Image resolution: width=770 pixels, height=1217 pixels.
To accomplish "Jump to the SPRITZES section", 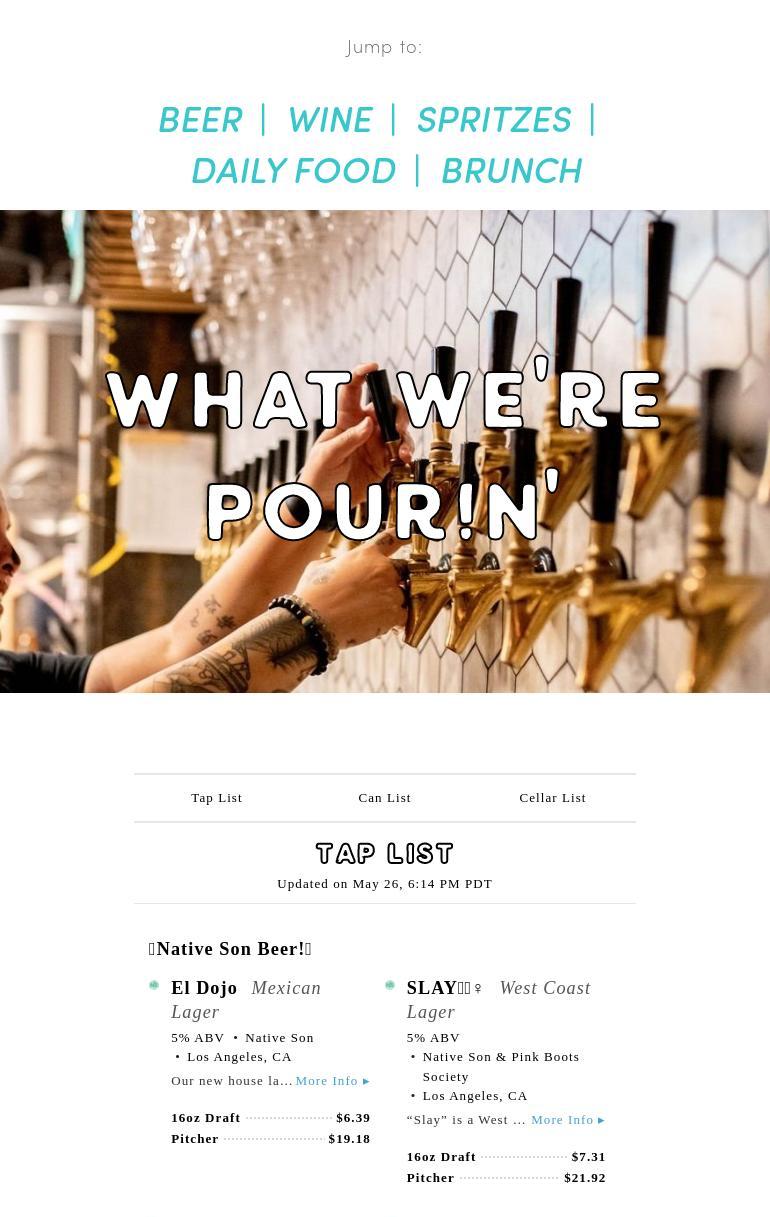I will (493, 120).
